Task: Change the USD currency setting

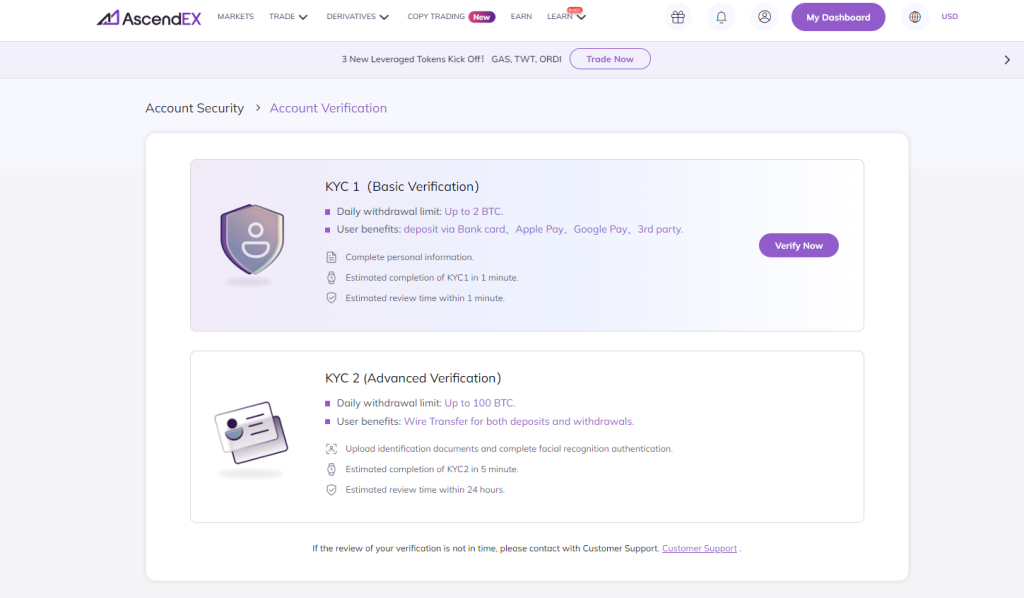Action: 949,16
